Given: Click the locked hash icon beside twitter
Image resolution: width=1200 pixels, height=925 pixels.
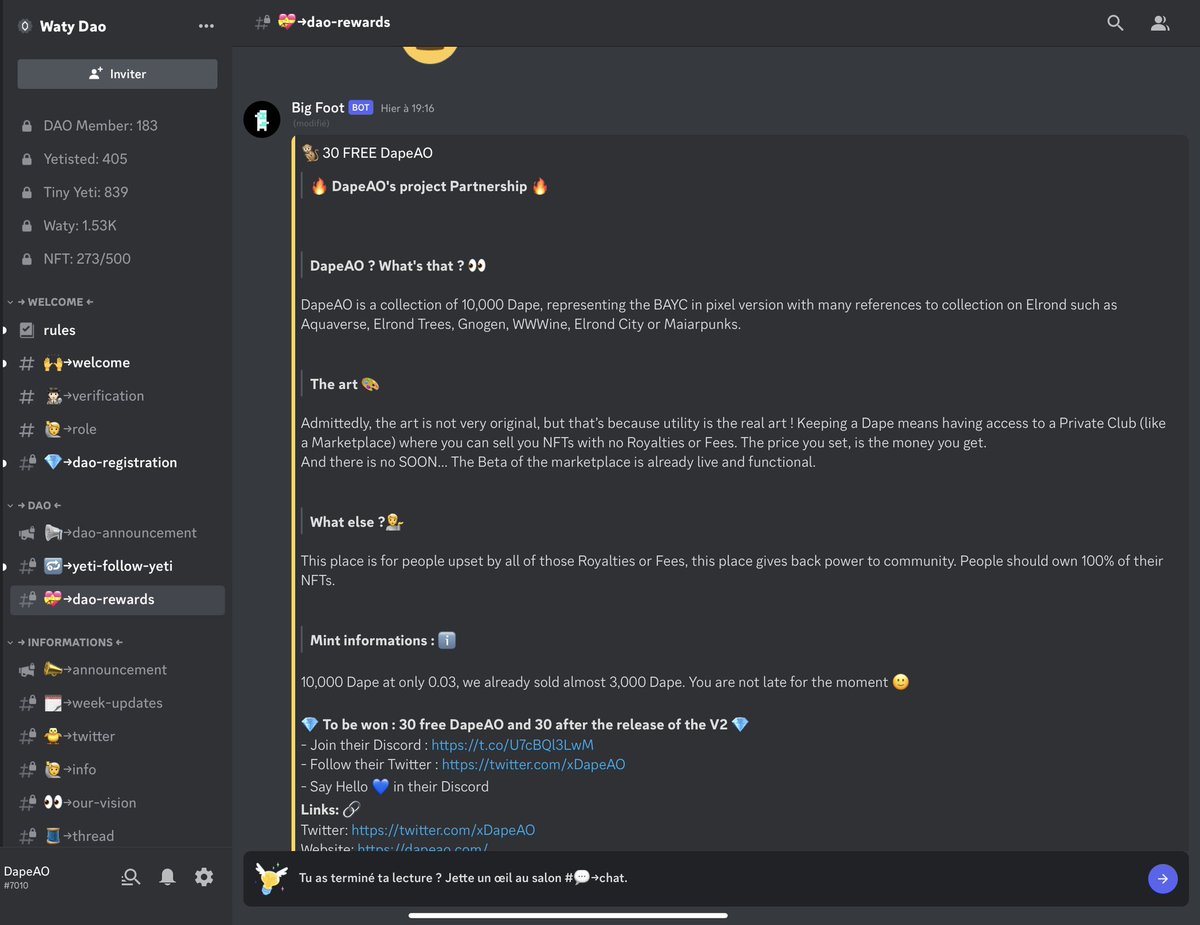Looking at the screenshot, I should tap(27, 736).
